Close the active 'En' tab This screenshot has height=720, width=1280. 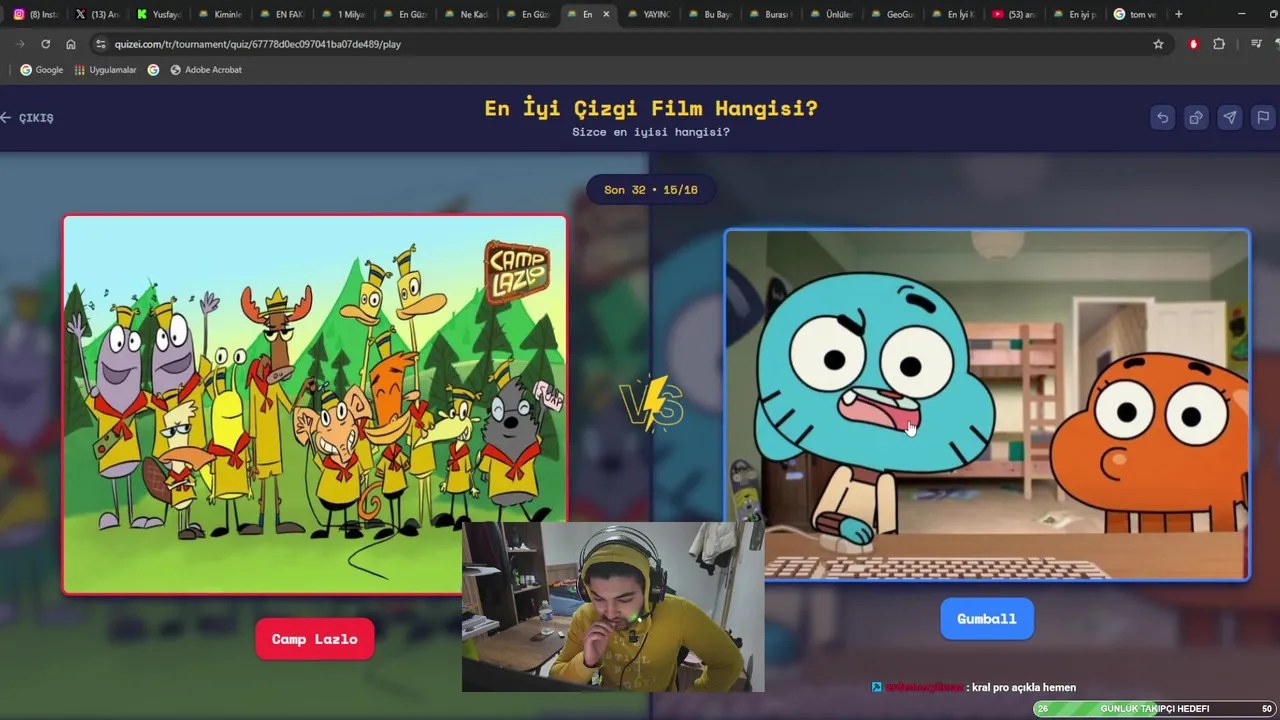point(606,14)
